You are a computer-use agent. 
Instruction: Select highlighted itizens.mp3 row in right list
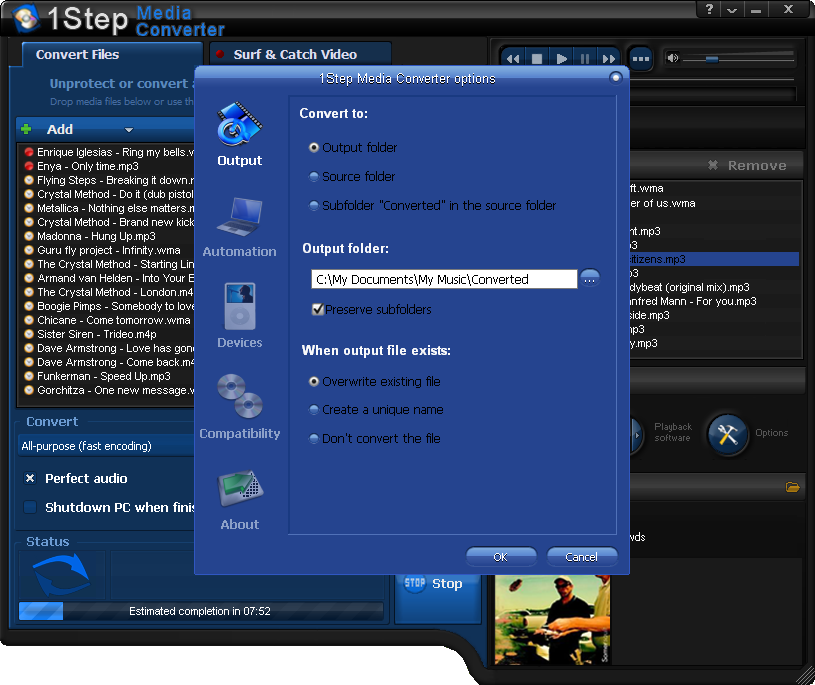[x=715, y=259]
